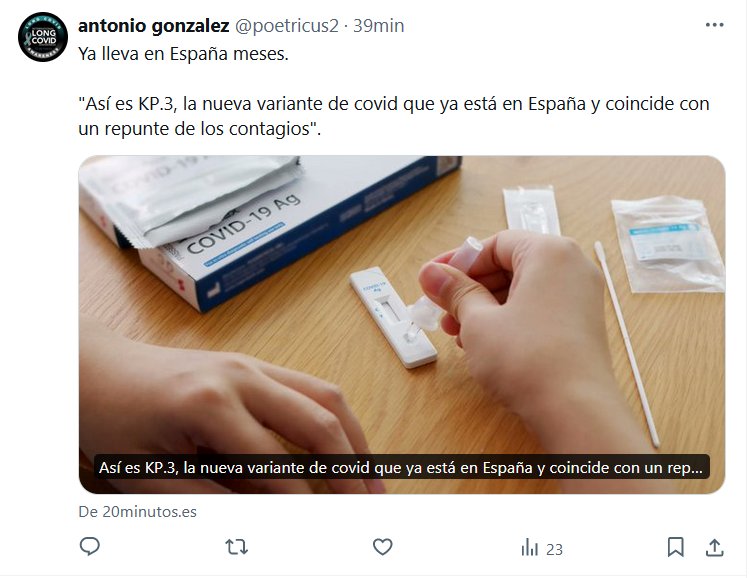Share the tweet via upload icon
The image size is (750, 578).
tap(714, 547)
